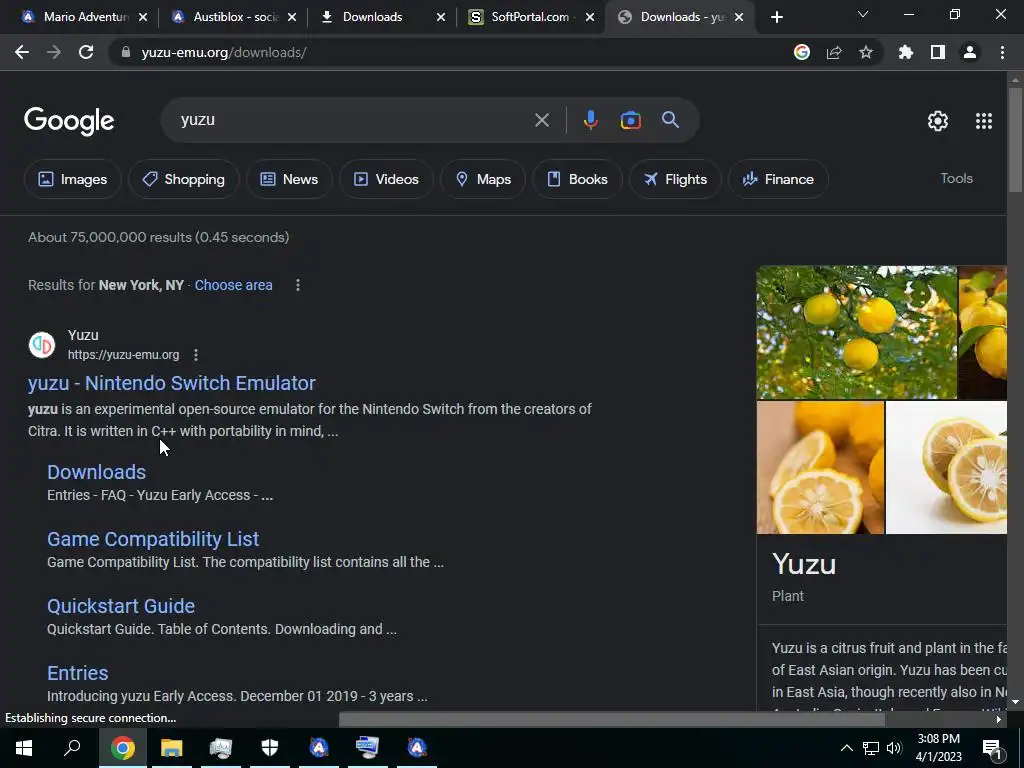Open the Google icon in the address bar

coord(802,52)
